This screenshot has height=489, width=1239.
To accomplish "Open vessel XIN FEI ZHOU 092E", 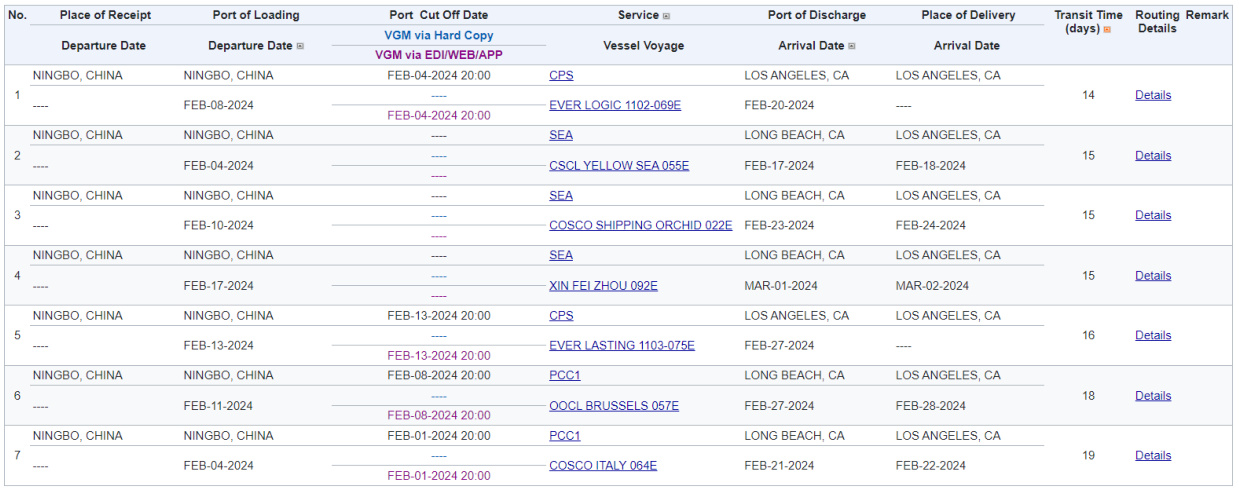I will [x=603, y=286].
